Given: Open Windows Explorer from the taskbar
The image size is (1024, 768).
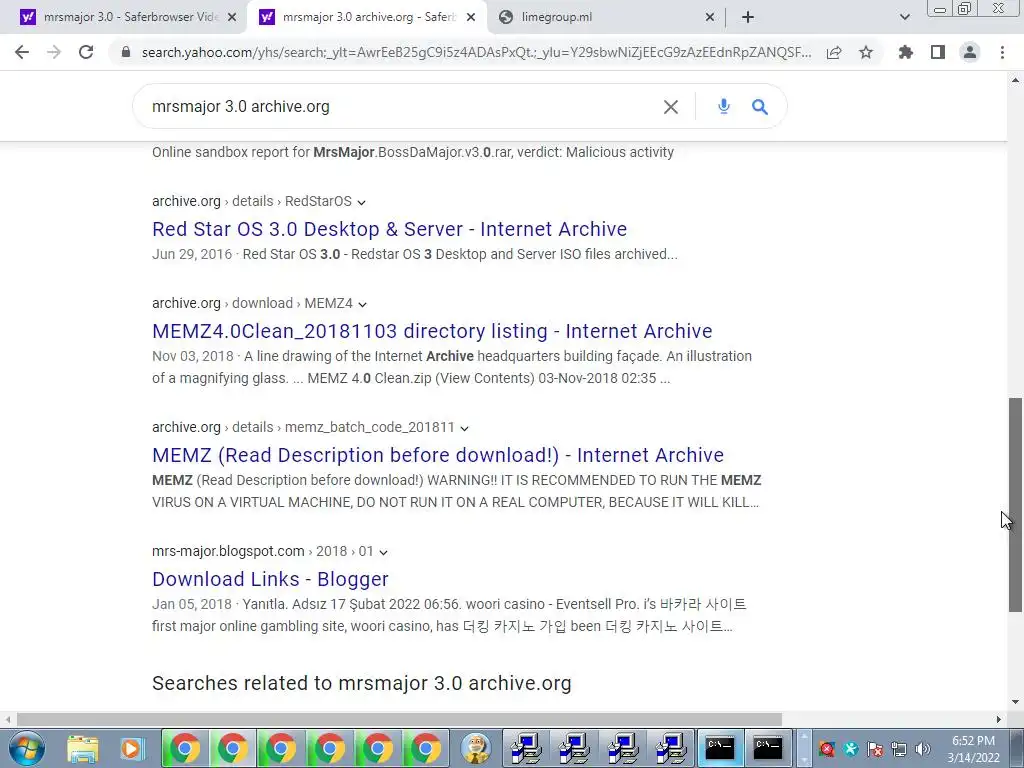Looking at the screenshot, I should 83,748.
